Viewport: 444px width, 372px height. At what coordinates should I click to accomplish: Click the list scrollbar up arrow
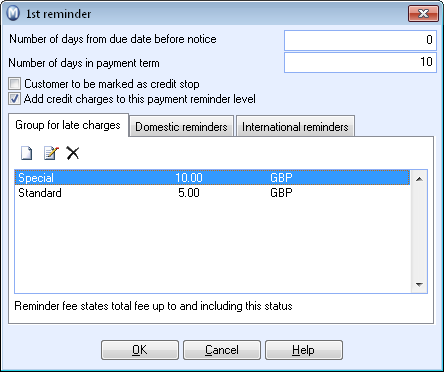(x=419, y=179)
